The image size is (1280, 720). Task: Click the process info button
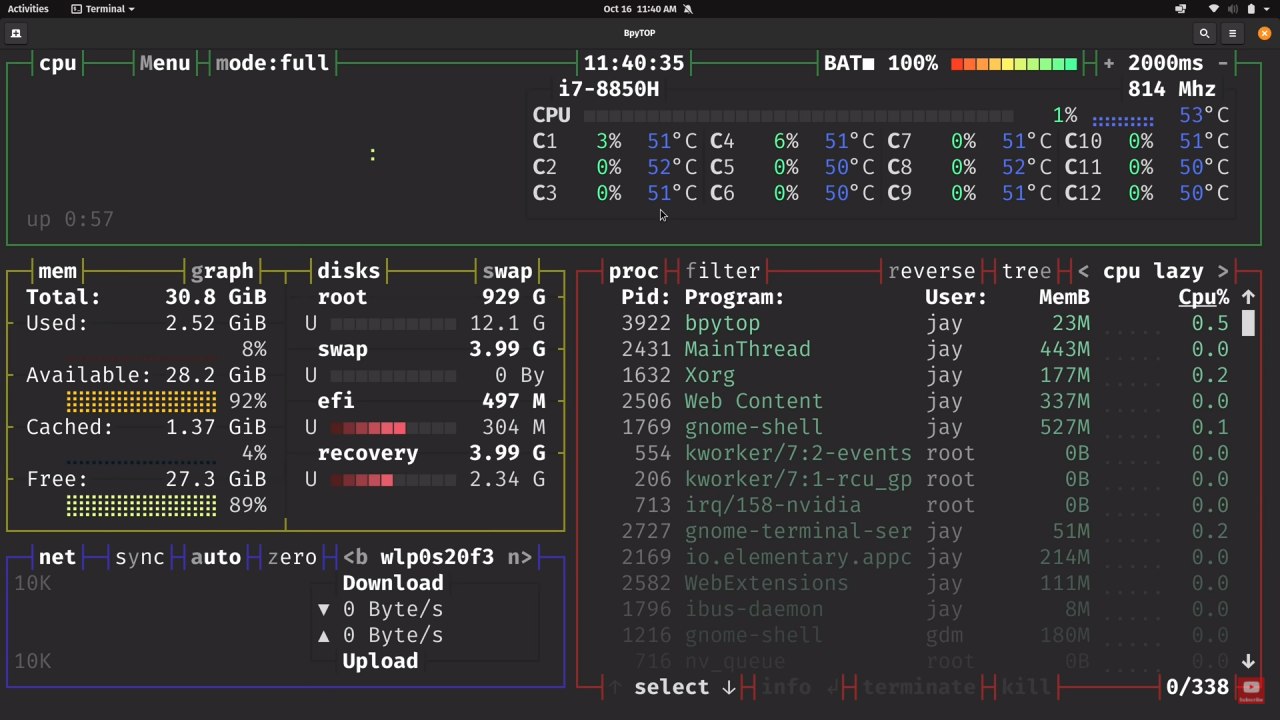786,687
